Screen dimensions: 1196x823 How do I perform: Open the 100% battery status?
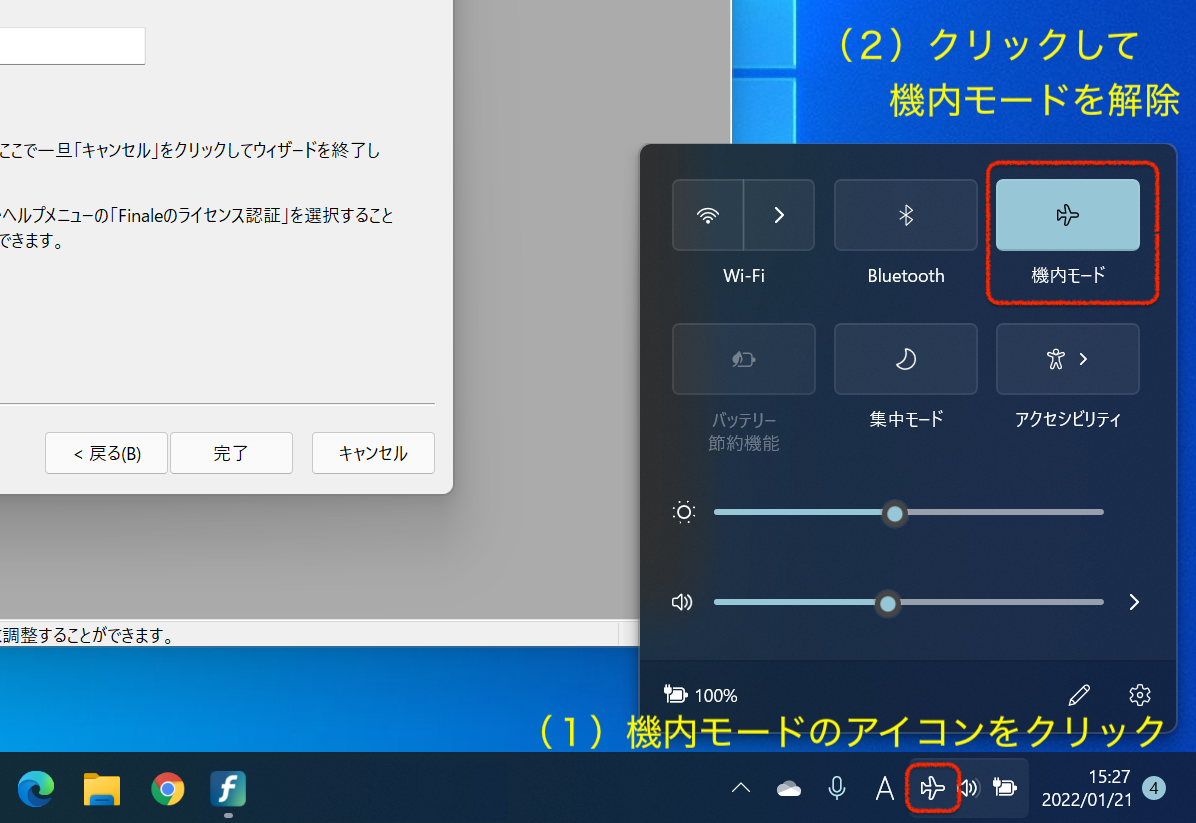(x=700, y=695)
